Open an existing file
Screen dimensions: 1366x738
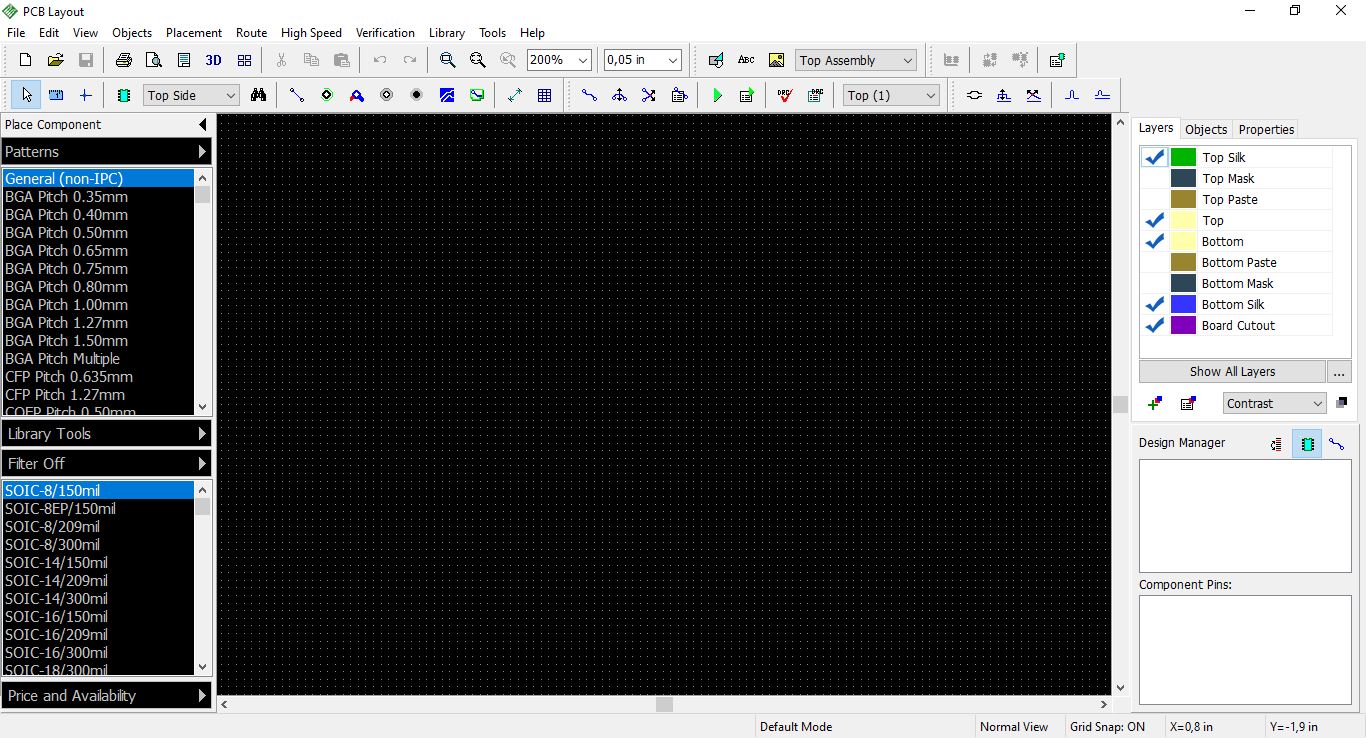click(56, 60)
